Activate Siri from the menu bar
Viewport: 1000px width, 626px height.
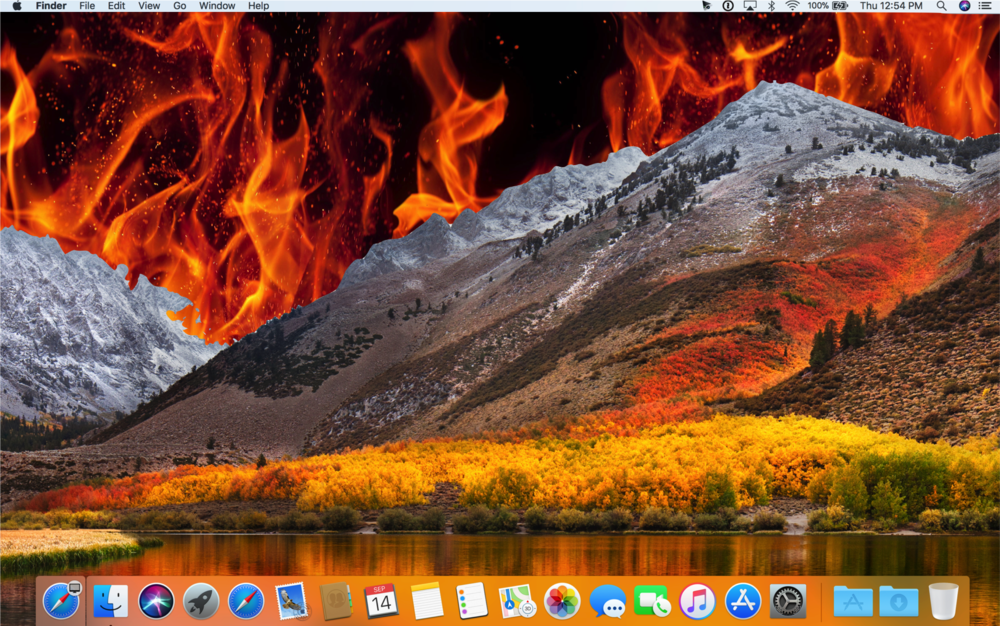point(964,6)
